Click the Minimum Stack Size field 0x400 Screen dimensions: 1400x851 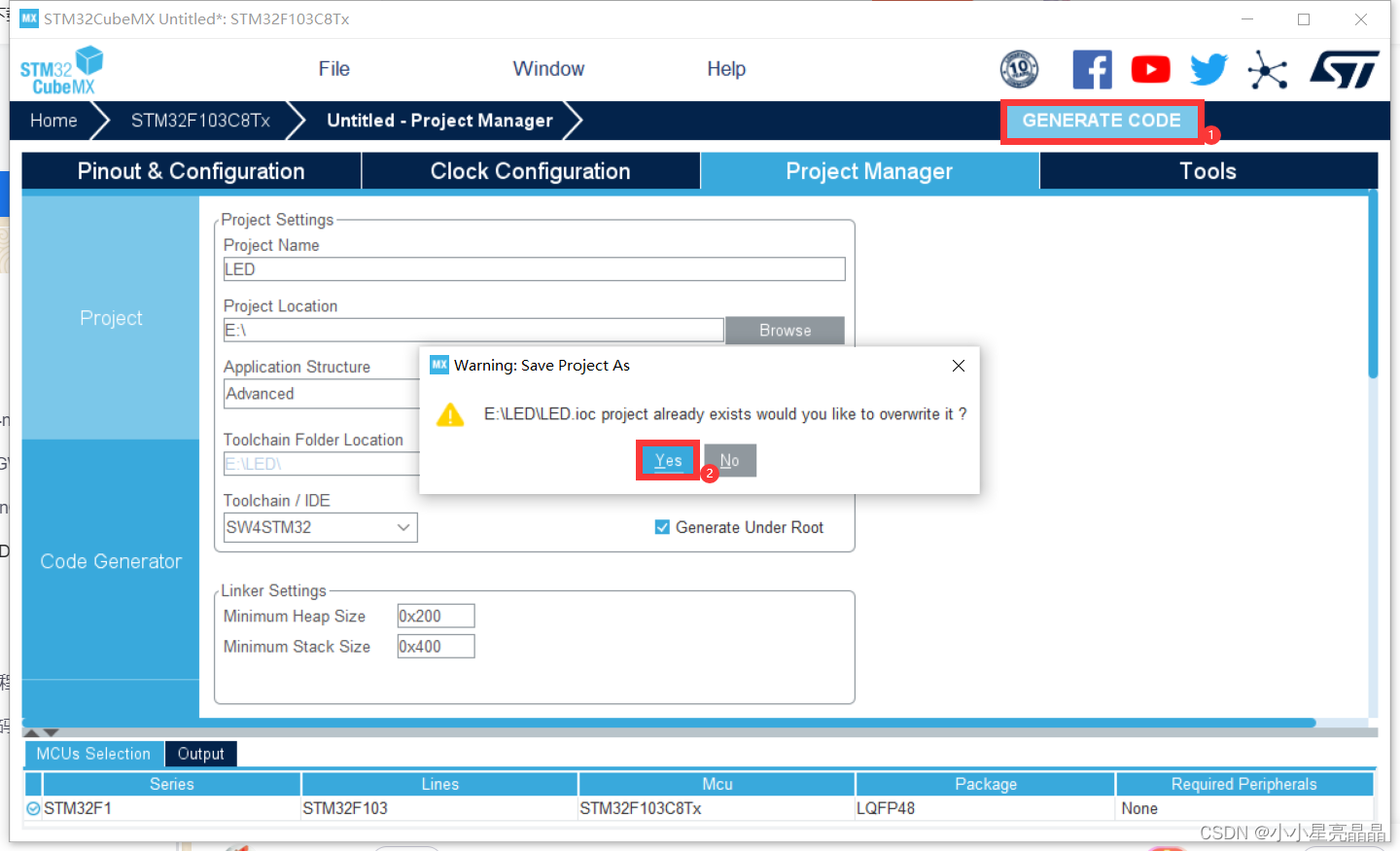(x=436, y=647)
